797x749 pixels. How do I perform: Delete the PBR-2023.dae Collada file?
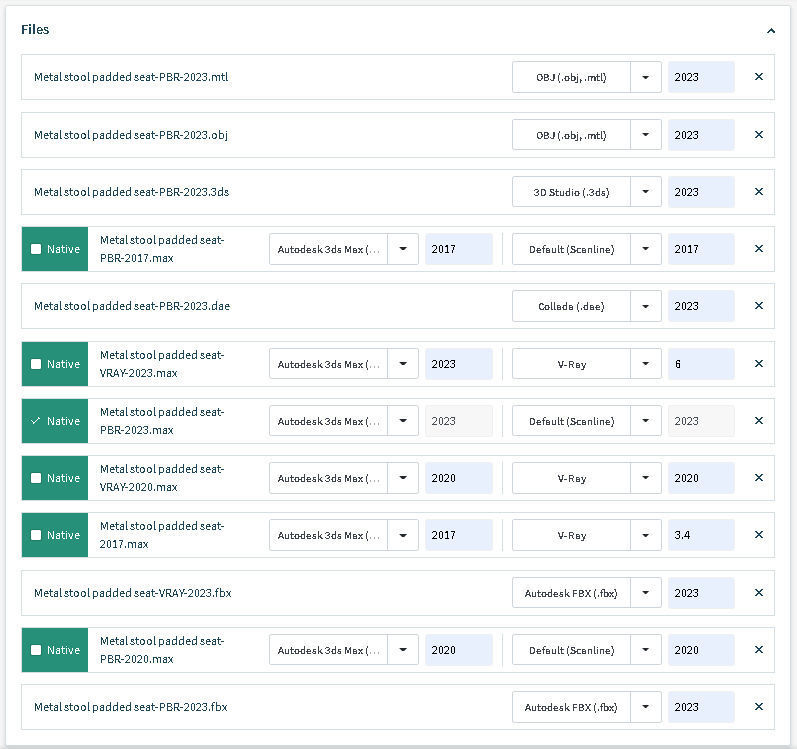click(758, 306)
